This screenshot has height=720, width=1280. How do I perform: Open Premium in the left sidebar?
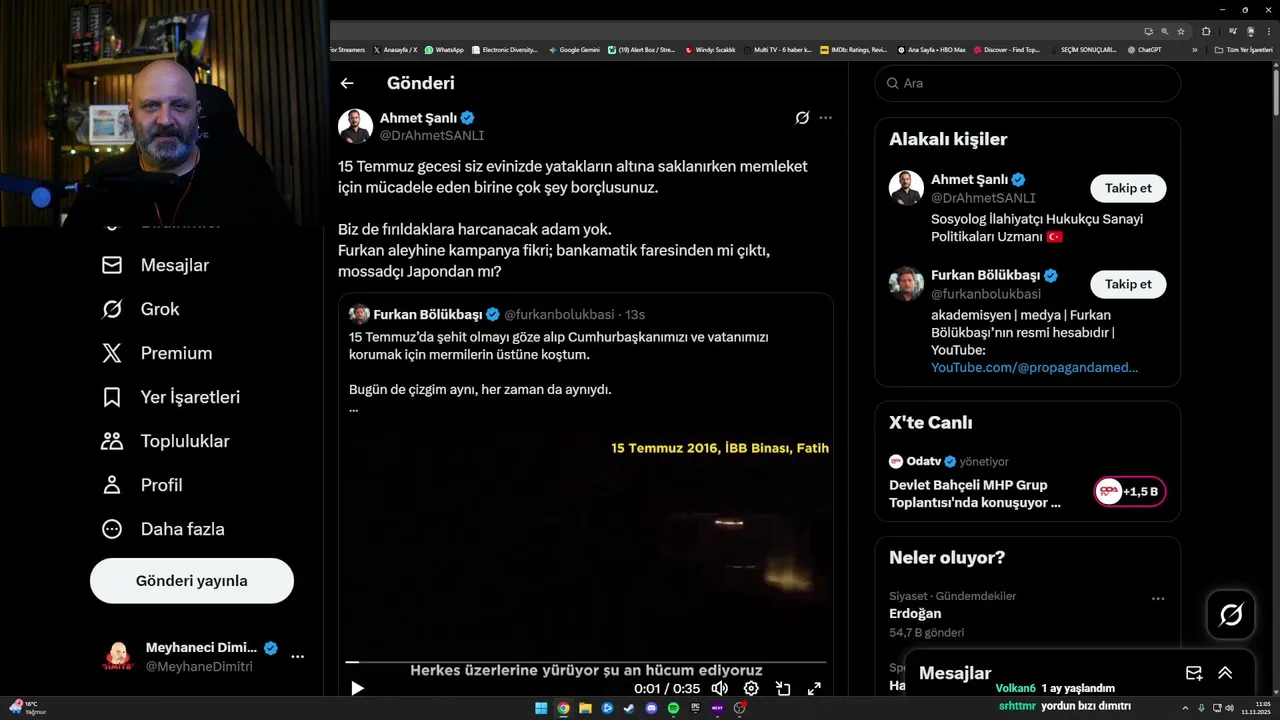tap(157, 353)
